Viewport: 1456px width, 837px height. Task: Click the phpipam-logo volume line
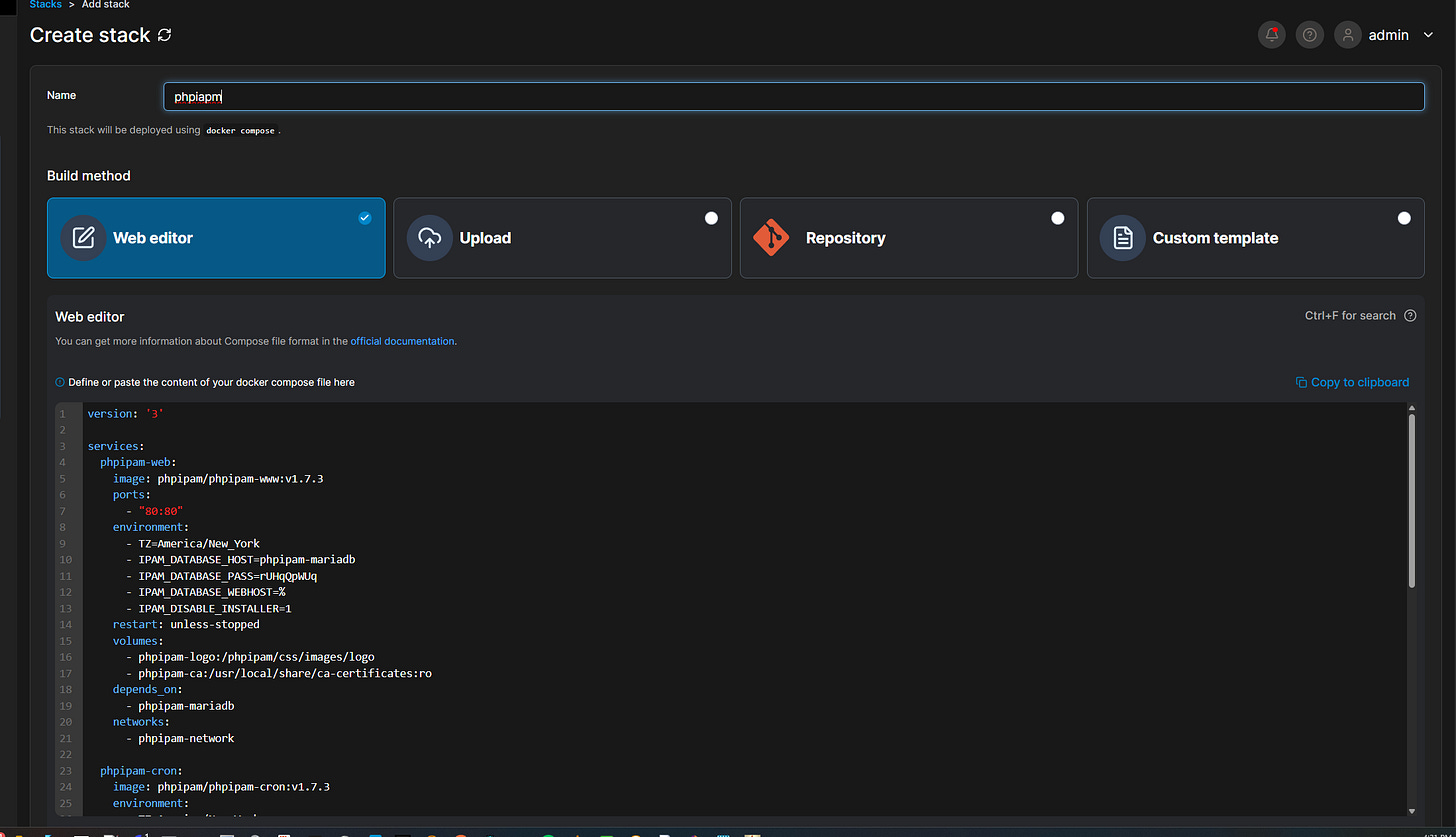click(250, 657)
